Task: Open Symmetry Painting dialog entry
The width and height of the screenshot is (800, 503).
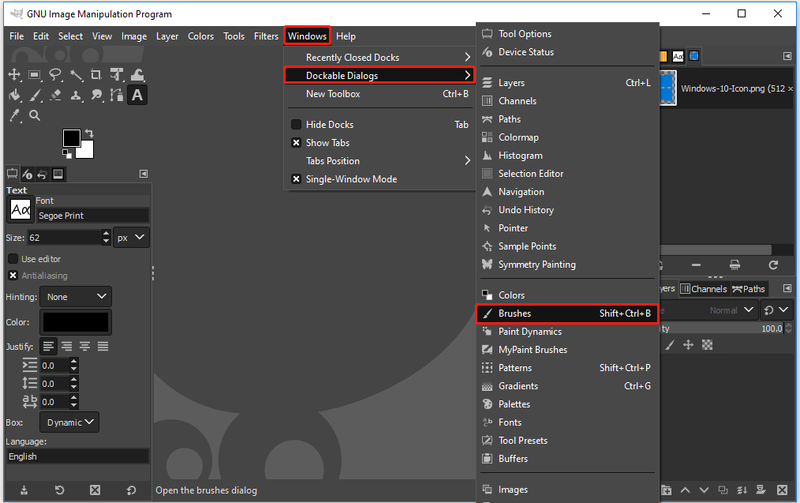Action: coord(566,265)
